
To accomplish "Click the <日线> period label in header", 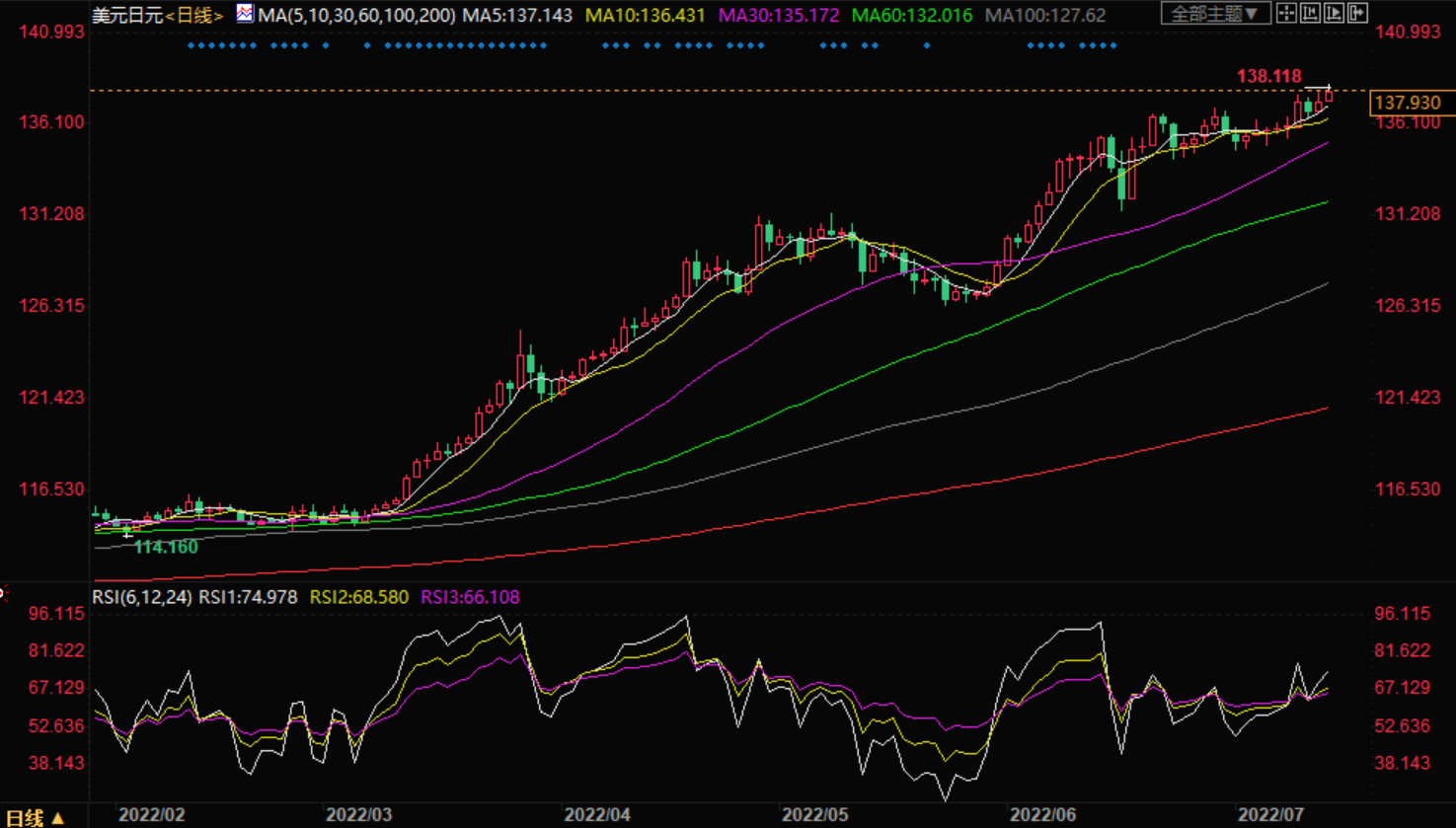I will (194, 15).
